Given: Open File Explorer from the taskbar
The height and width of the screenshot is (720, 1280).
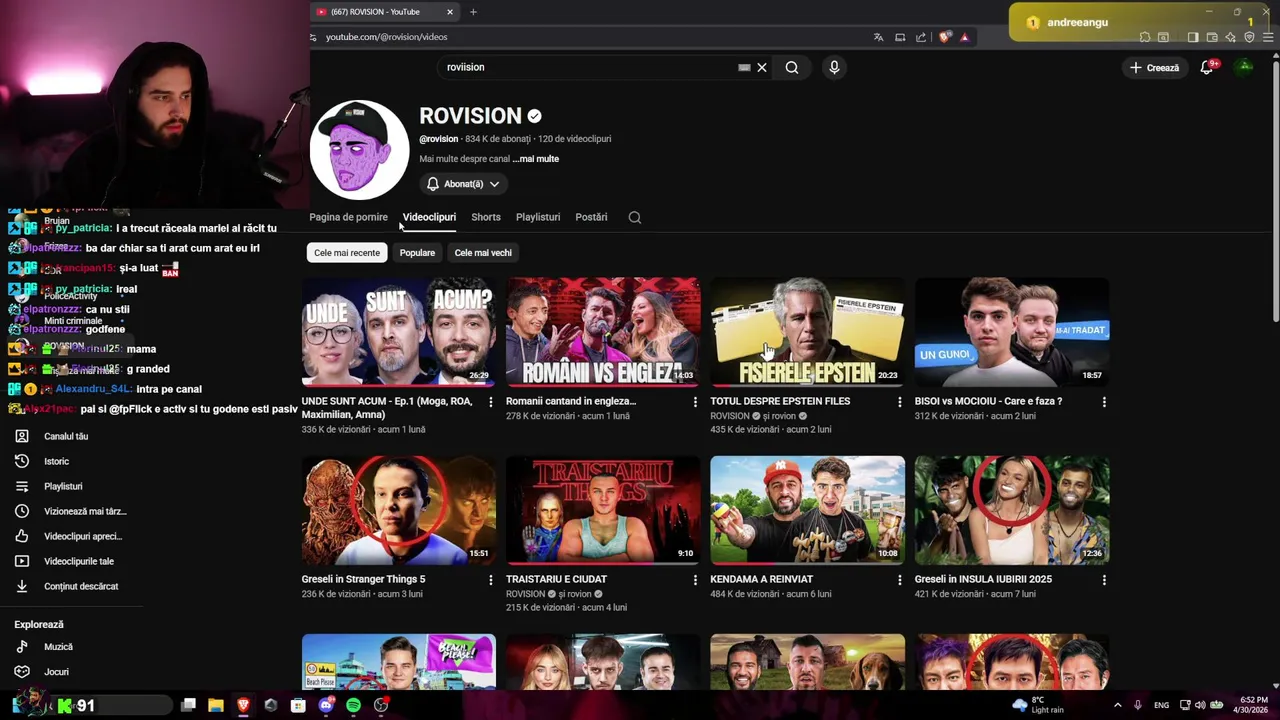Looking at the screenshot, I should coord(215,705).
